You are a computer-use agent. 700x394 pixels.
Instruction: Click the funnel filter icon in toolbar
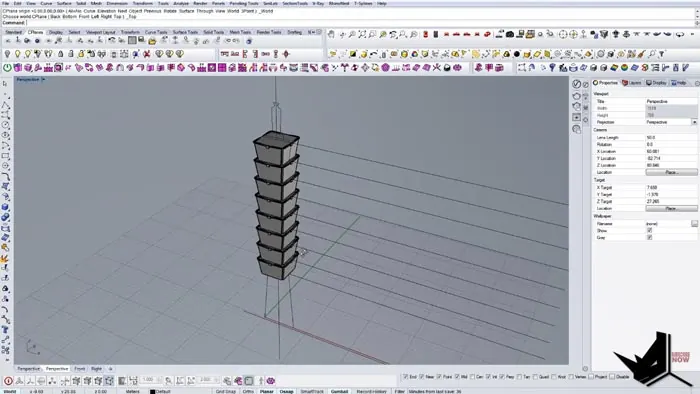(x=662, y=54)
